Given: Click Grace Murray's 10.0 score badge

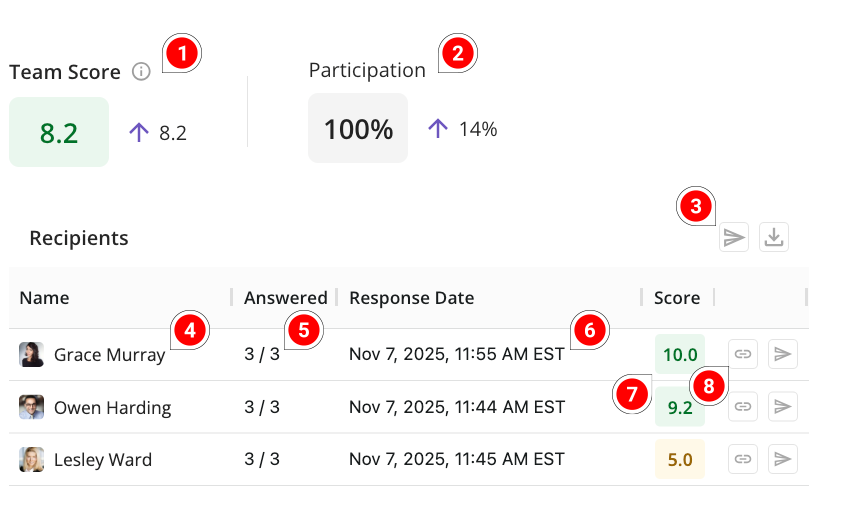Looking at the screenshot, I should pyautogui.click(x=680, y=354).
